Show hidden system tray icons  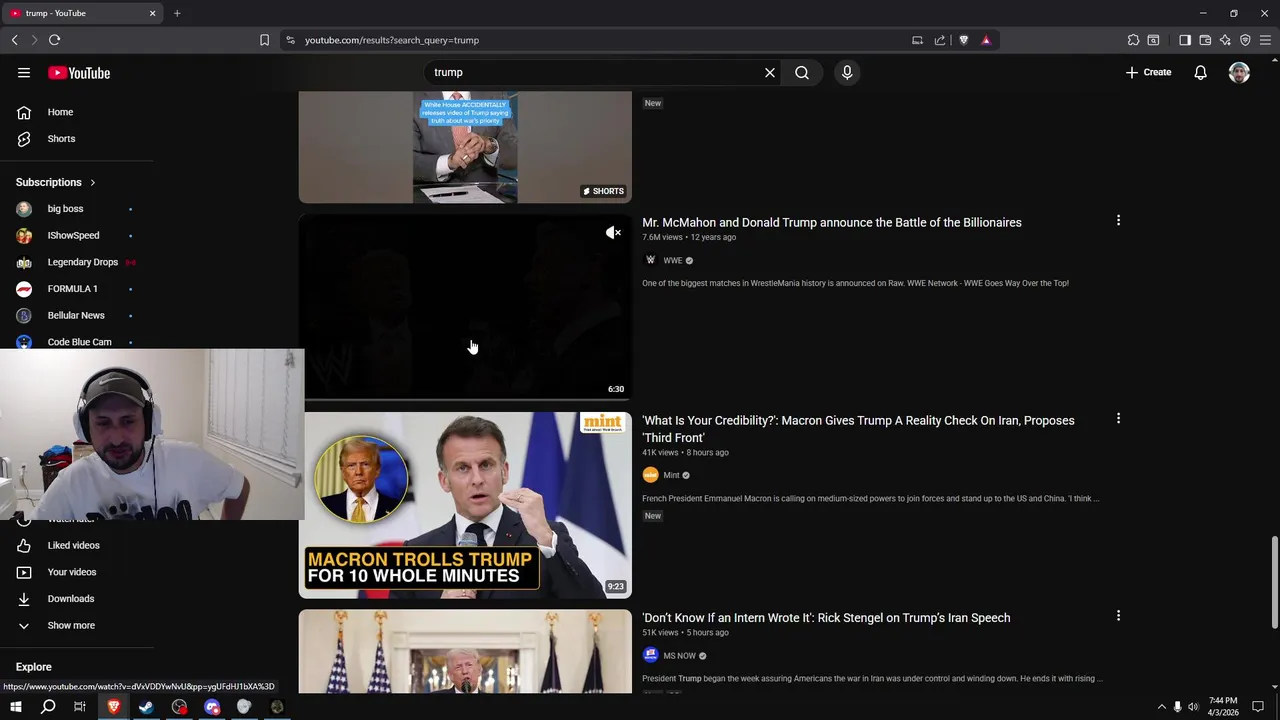point(1161,707)
